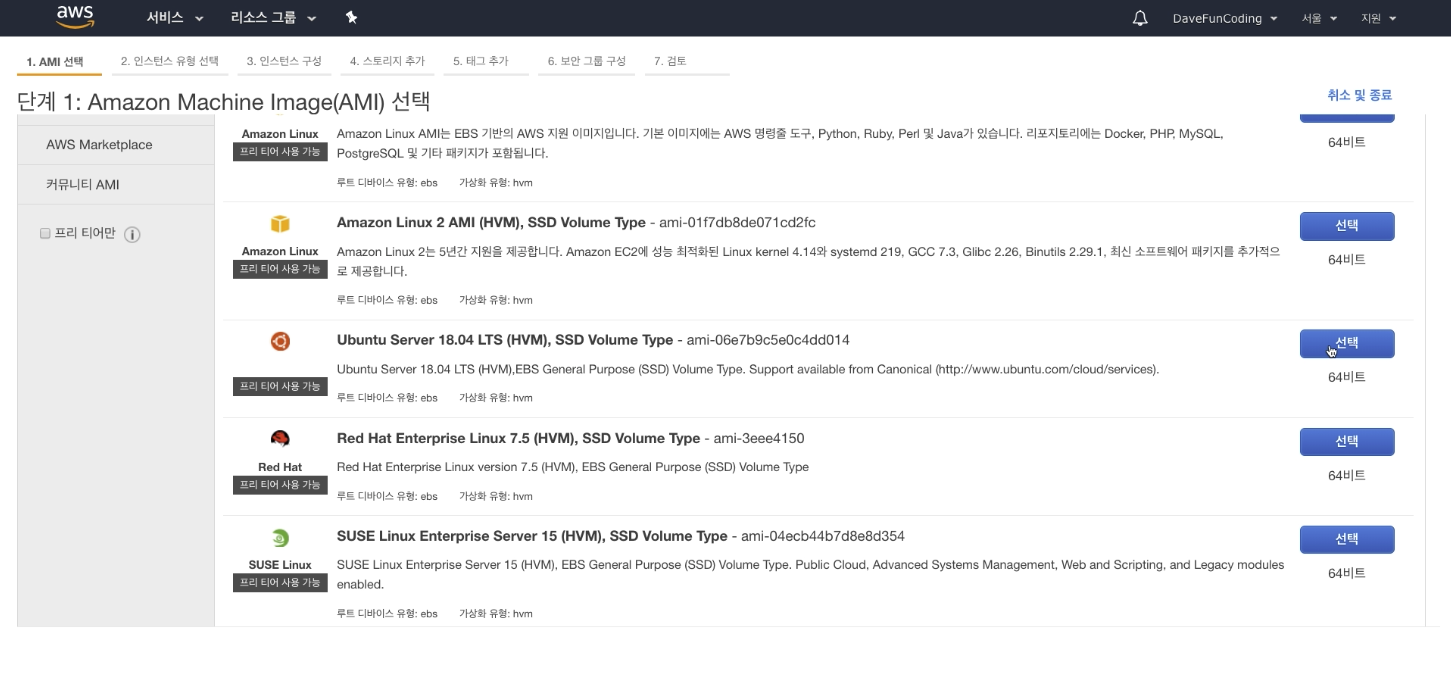Screen dimensions: 1451x684
Task: Select Red Hat Enterprise Linux 7.5 with 선택 button
Action: (1347, 441)
